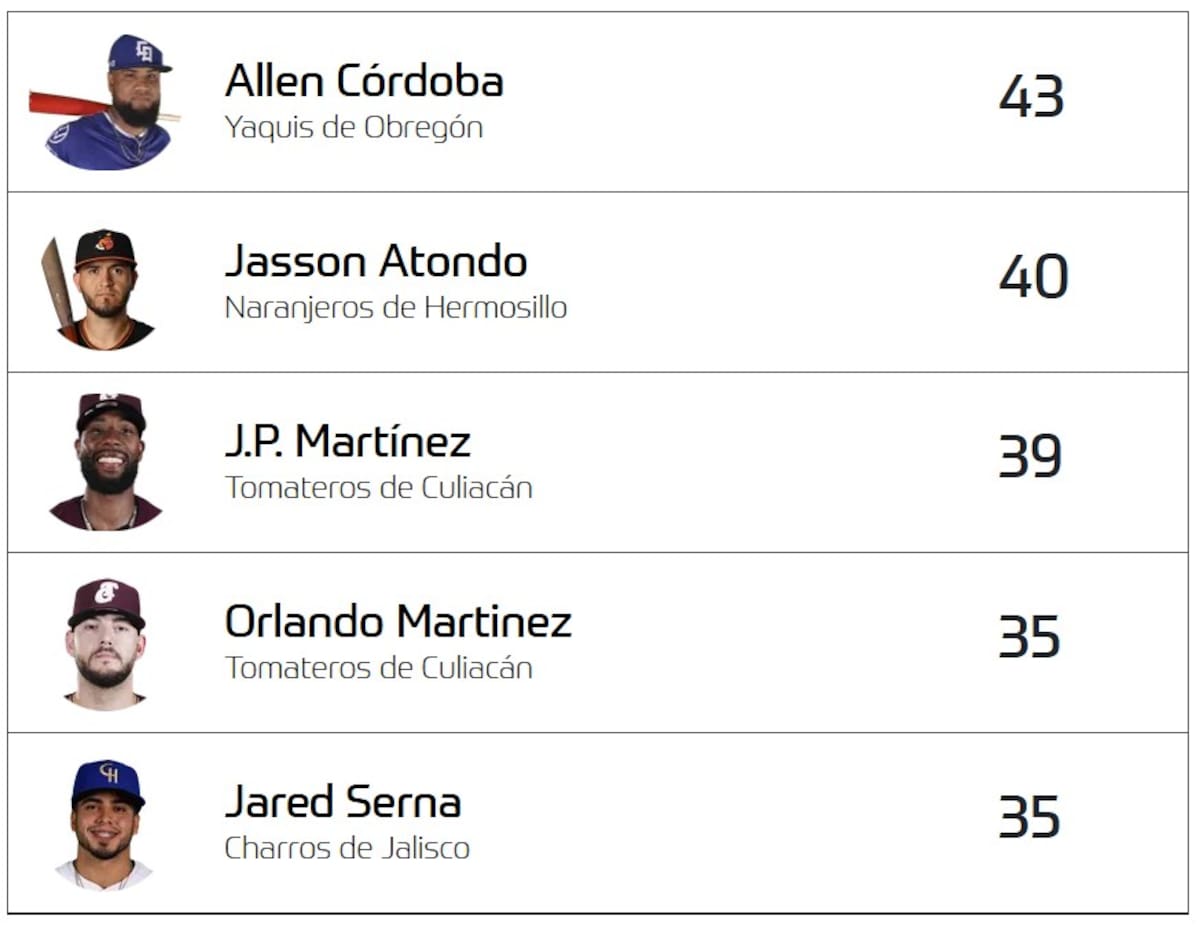This screenshot has width=1200, height=926.
Task: Open the J.P. Martínez name link
Action: click(x=347, y=442)
